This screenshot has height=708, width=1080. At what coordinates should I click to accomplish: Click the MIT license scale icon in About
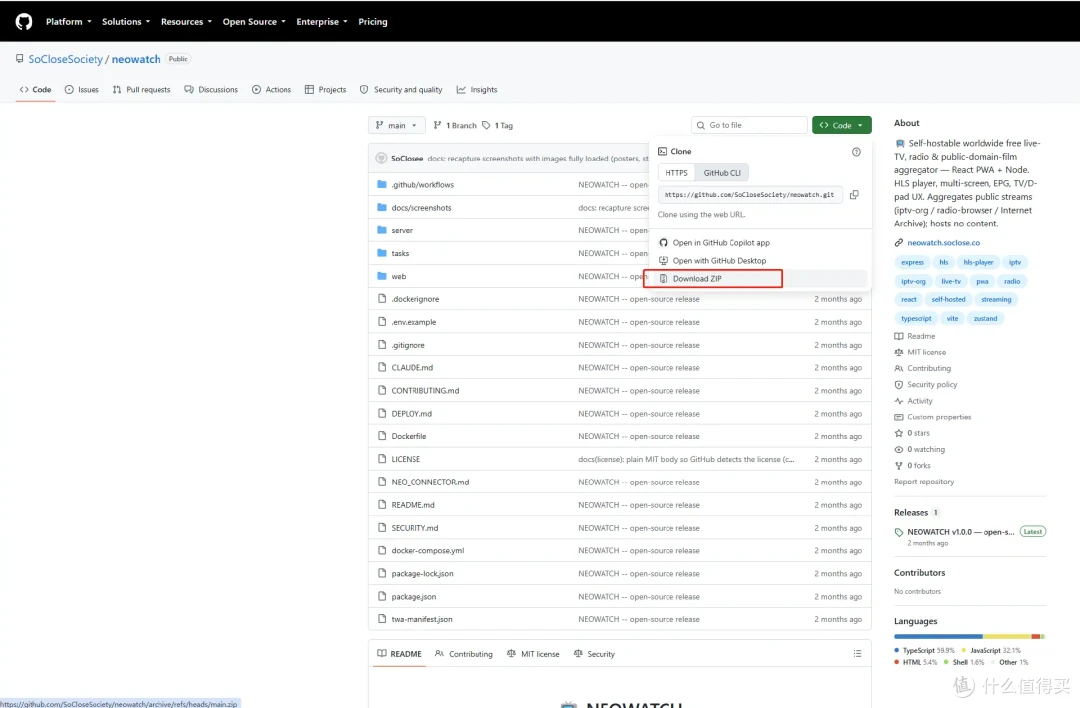(899, 352)
